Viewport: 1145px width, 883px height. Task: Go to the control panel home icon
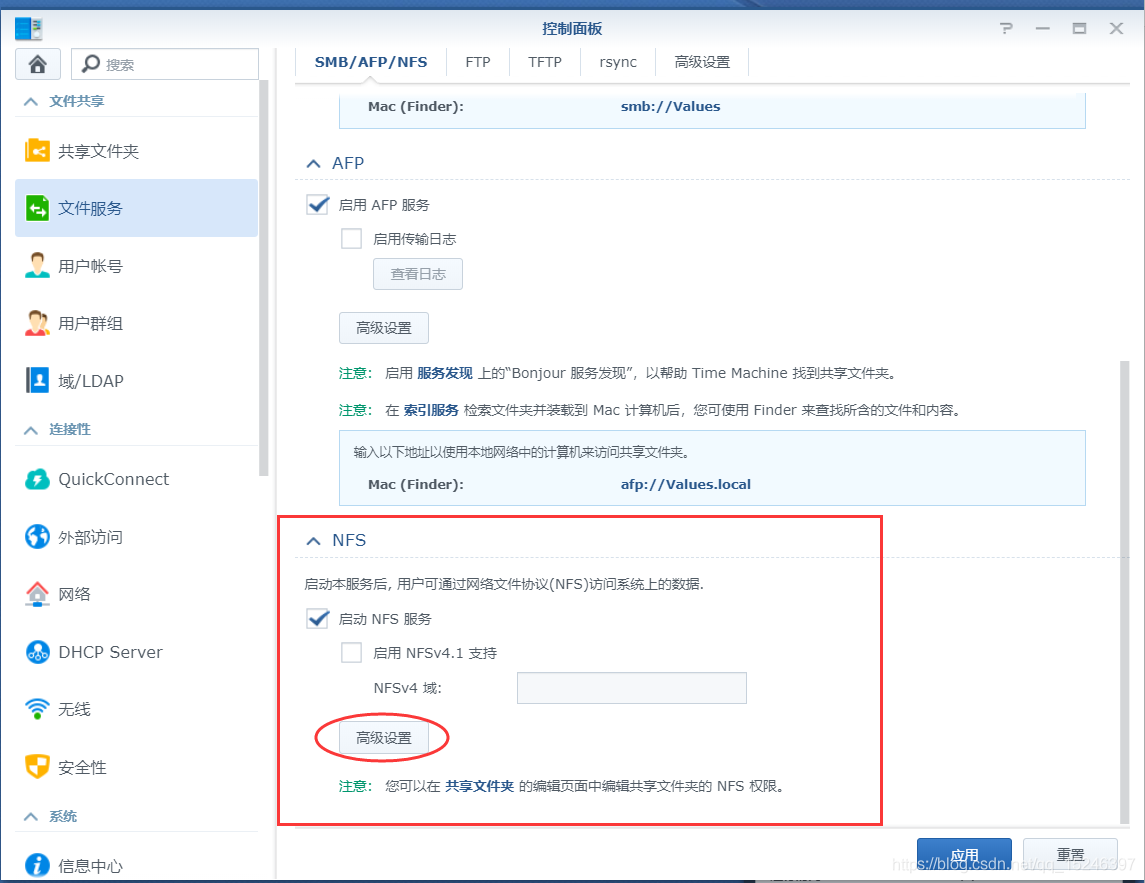[x=37, y=64]
